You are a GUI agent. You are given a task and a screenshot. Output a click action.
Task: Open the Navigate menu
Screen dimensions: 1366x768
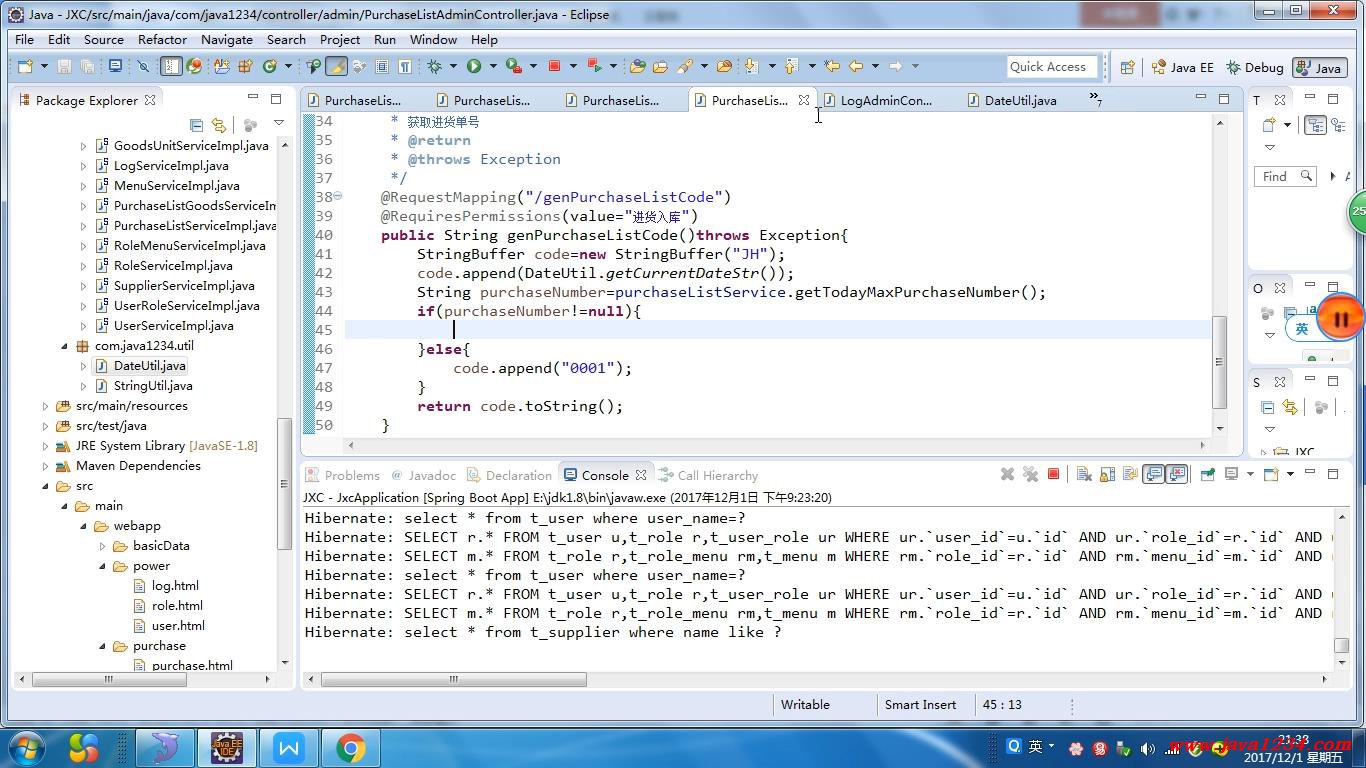tap(227, 39)
